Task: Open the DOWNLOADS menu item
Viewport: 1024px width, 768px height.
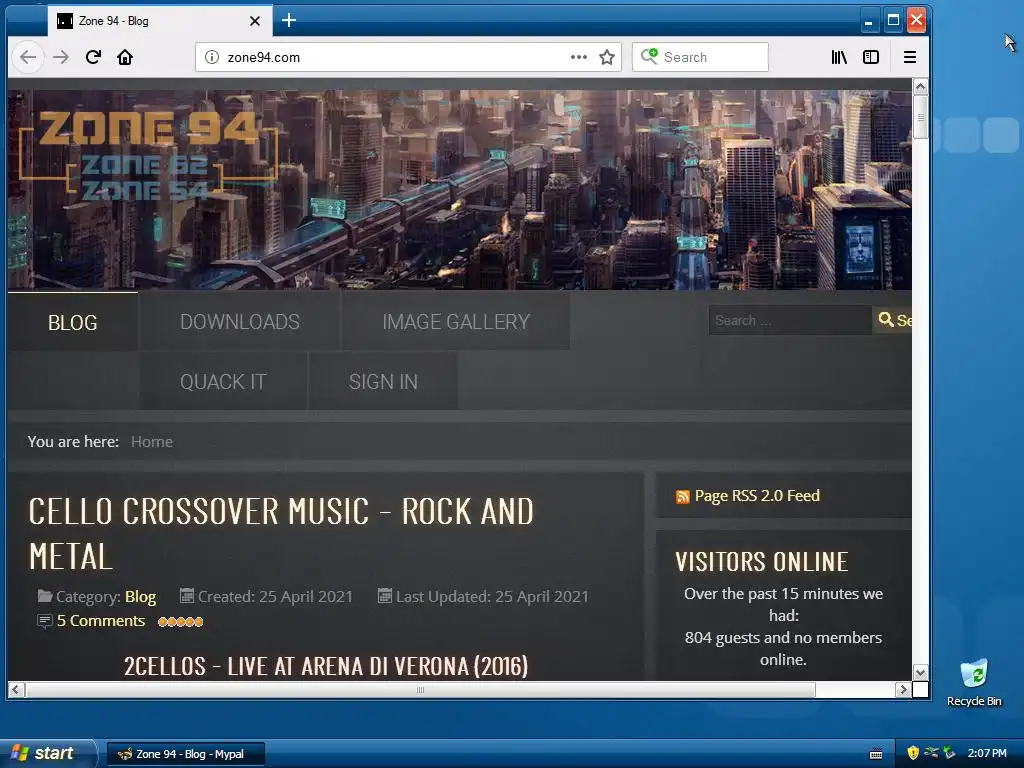Action: pyautogui.click(x=240, y=321)
